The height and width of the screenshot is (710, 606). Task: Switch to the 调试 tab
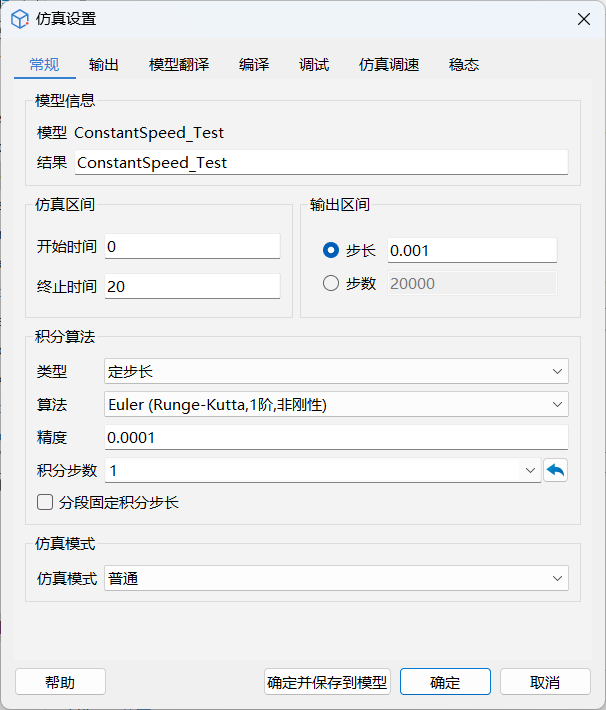pos(314,65)
